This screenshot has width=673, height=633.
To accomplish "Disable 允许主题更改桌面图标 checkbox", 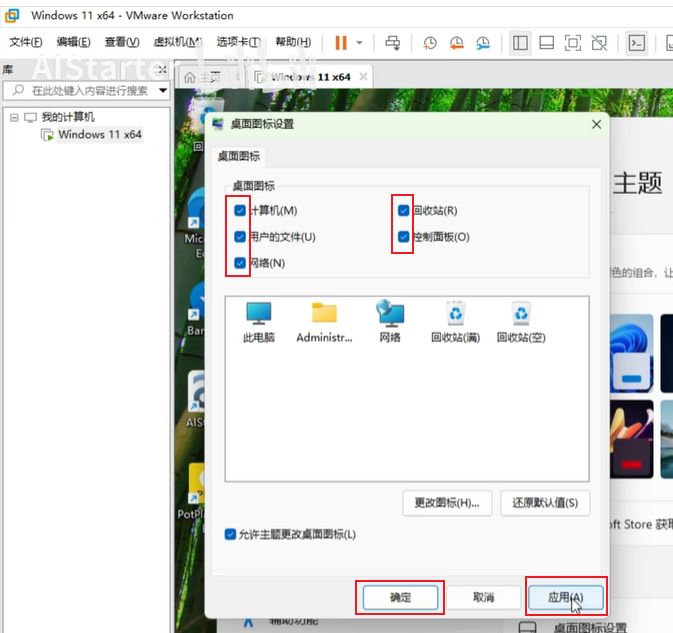I will click(231, 534).
